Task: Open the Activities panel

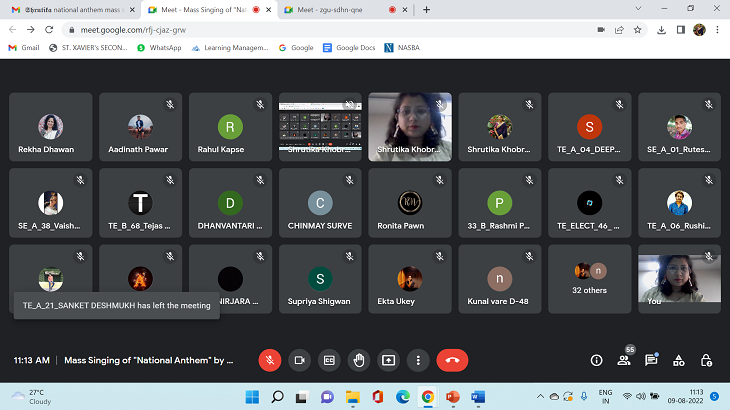Action: [x=679, y=360]
